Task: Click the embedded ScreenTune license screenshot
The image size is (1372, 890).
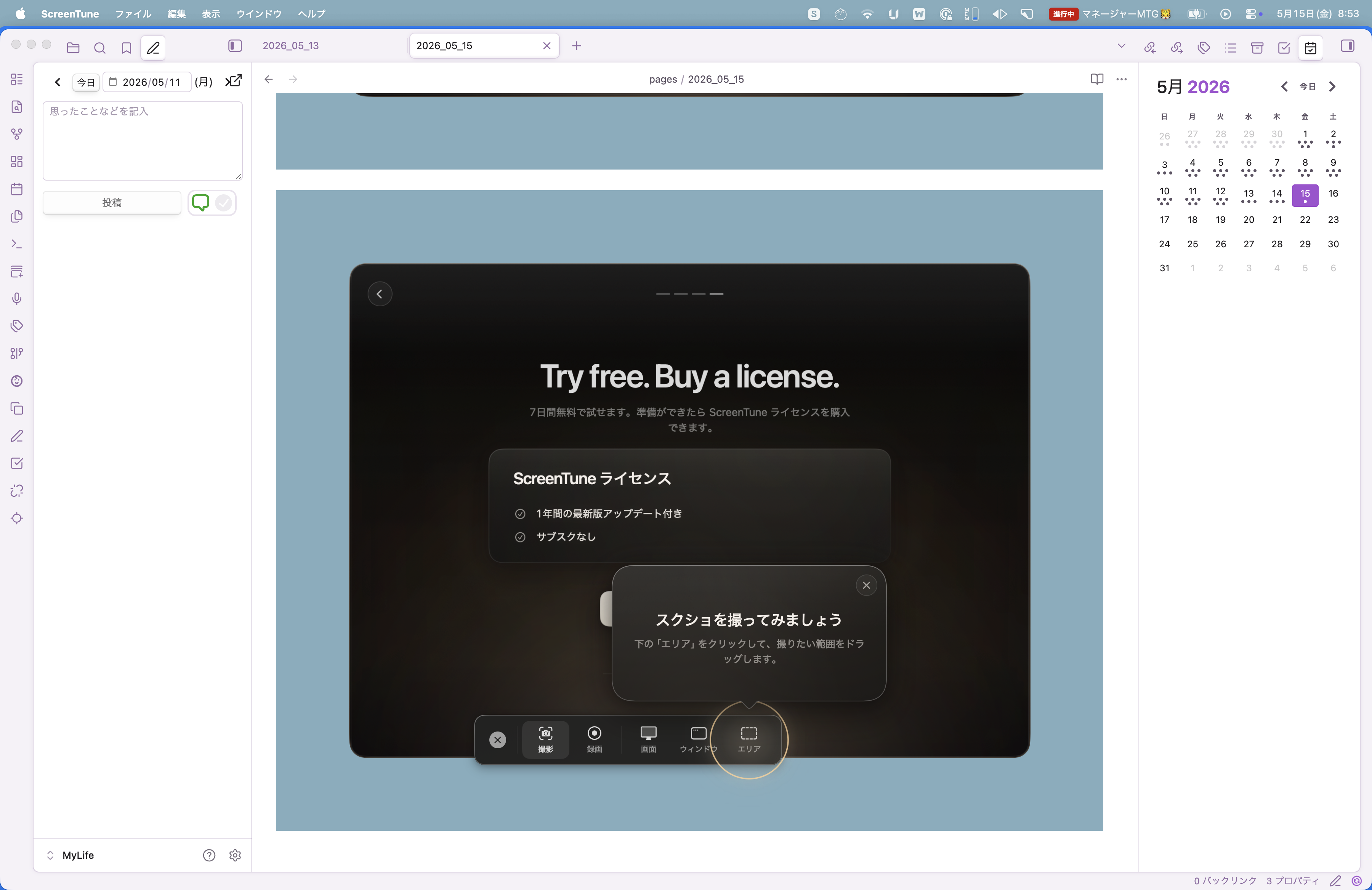Action: (x=689, y=510)
